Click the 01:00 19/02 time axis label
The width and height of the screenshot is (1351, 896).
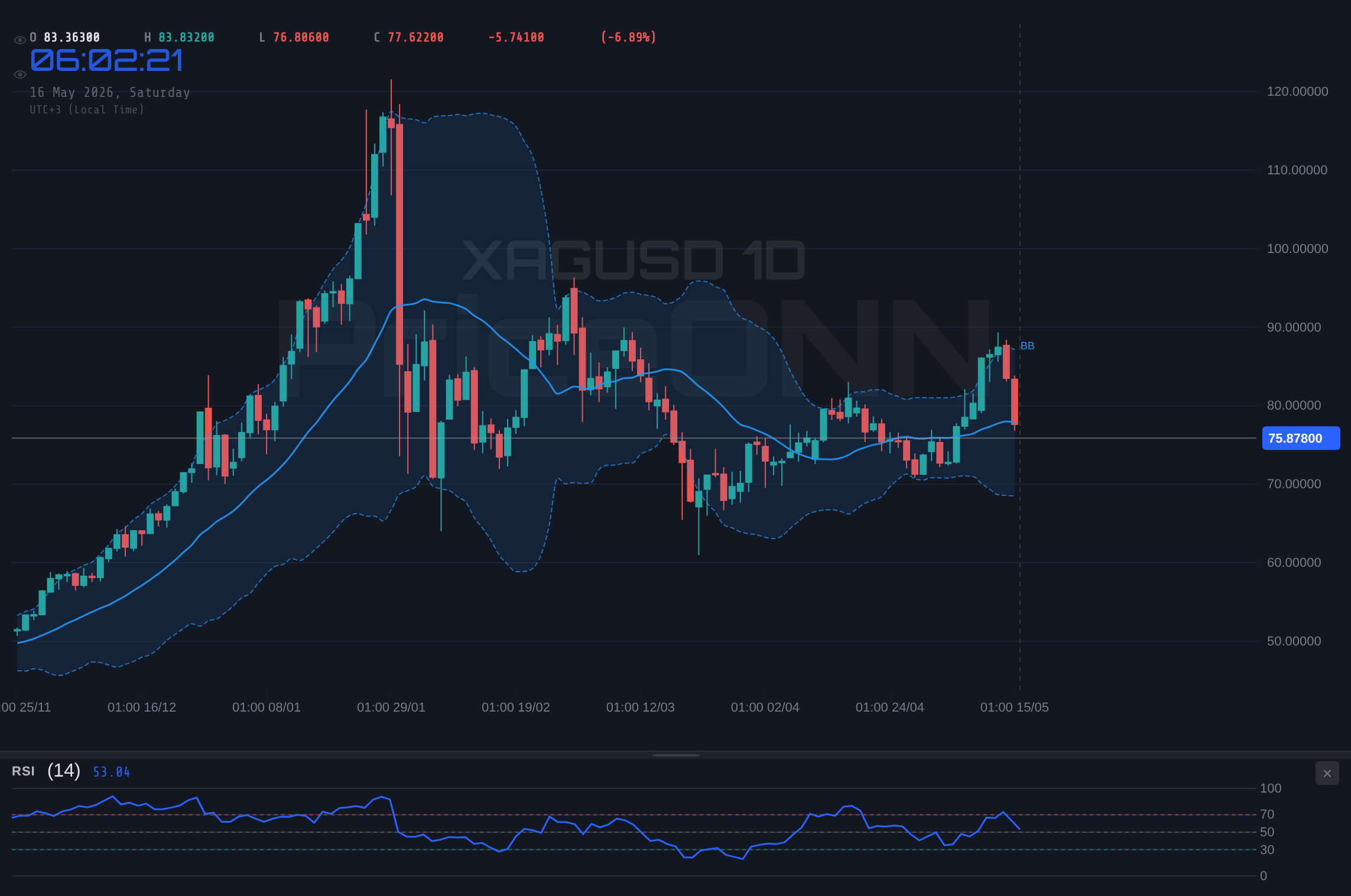pos(516,707)
